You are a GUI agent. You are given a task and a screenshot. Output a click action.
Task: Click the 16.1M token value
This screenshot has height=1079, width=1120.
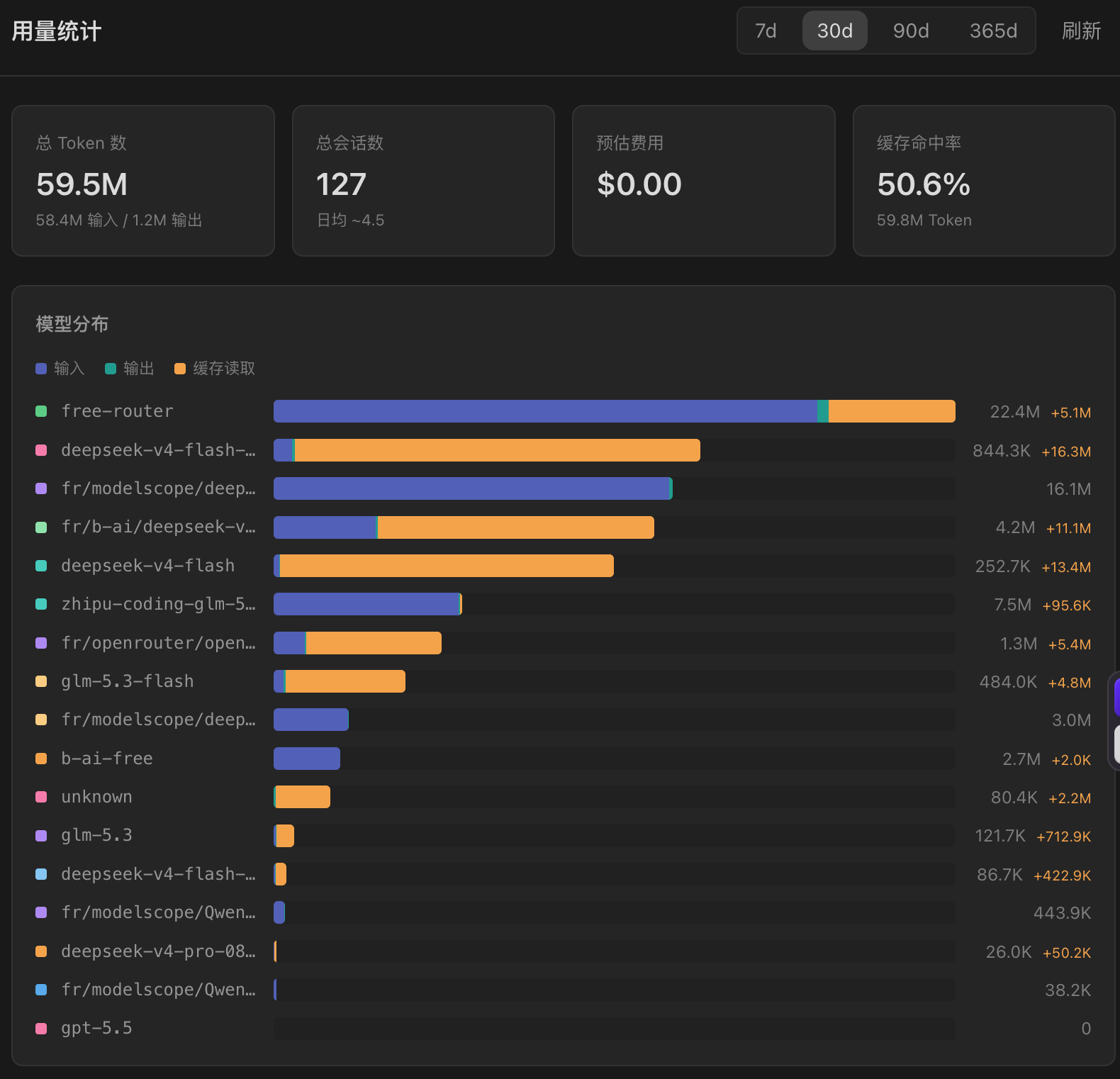point(1068,489)
